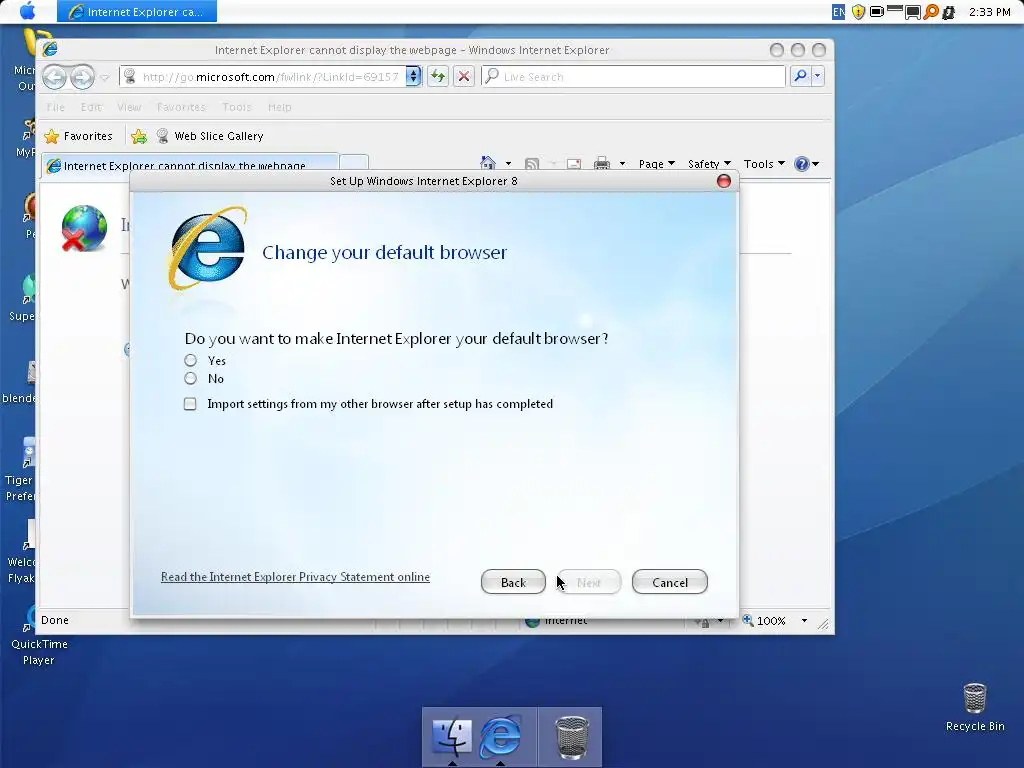1024x768 pixels.
Task: Click the blue search magnifier button
Action: [801, 76]
